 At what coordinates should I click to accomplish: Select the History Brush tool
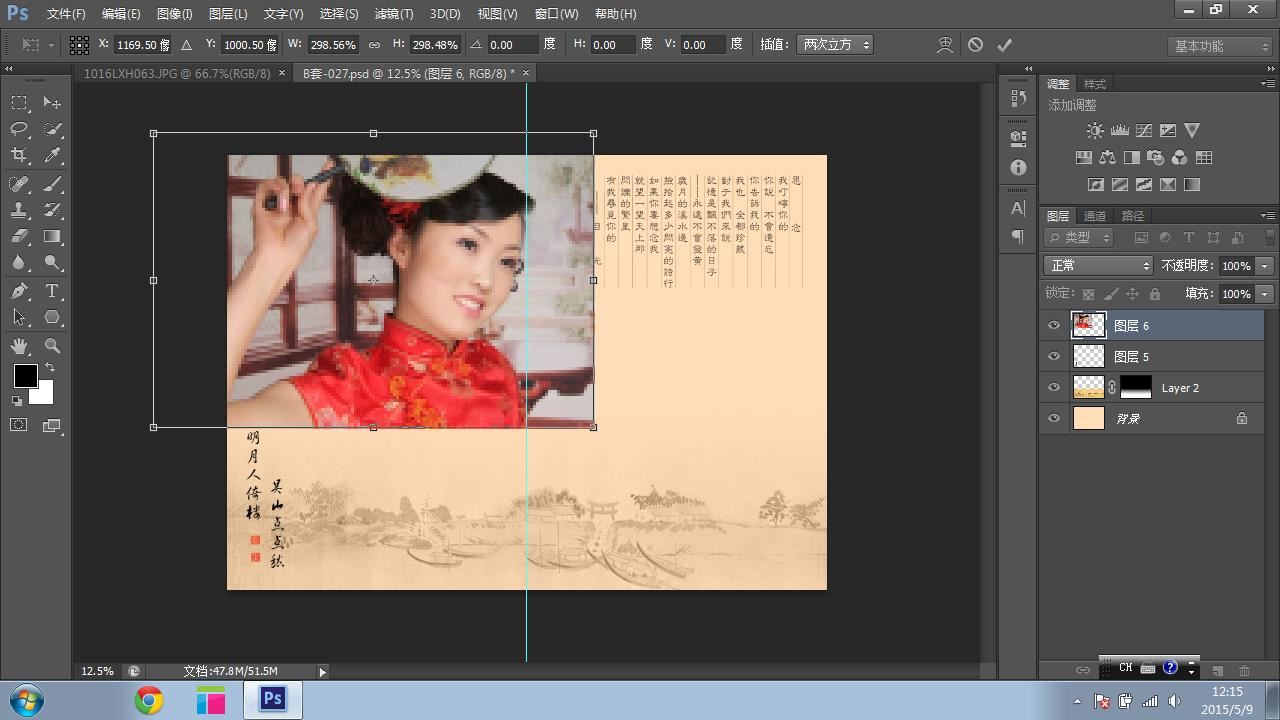[52, 210]
